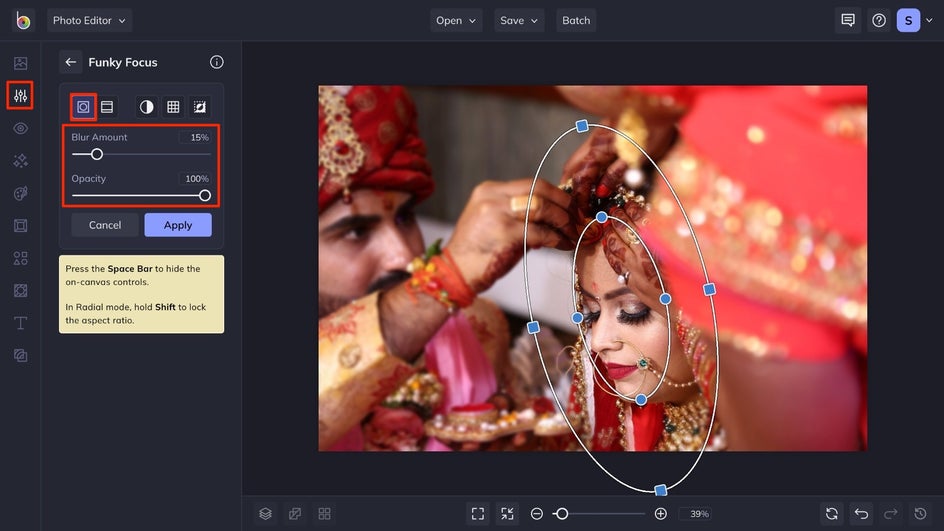944x531 pixels.
Task: Click the bottom handle of outer ellipse
Action: pos(660,490)
